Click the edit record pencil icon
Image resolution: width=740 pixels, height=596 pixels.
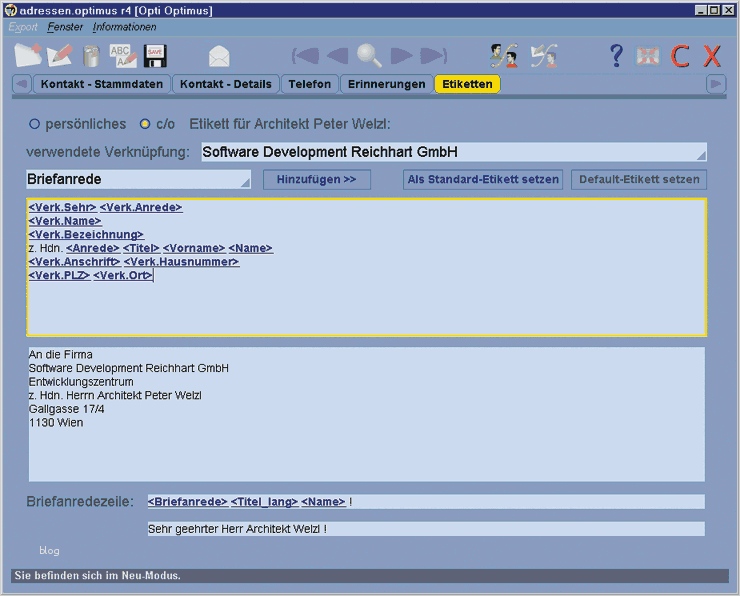point(59,55)
